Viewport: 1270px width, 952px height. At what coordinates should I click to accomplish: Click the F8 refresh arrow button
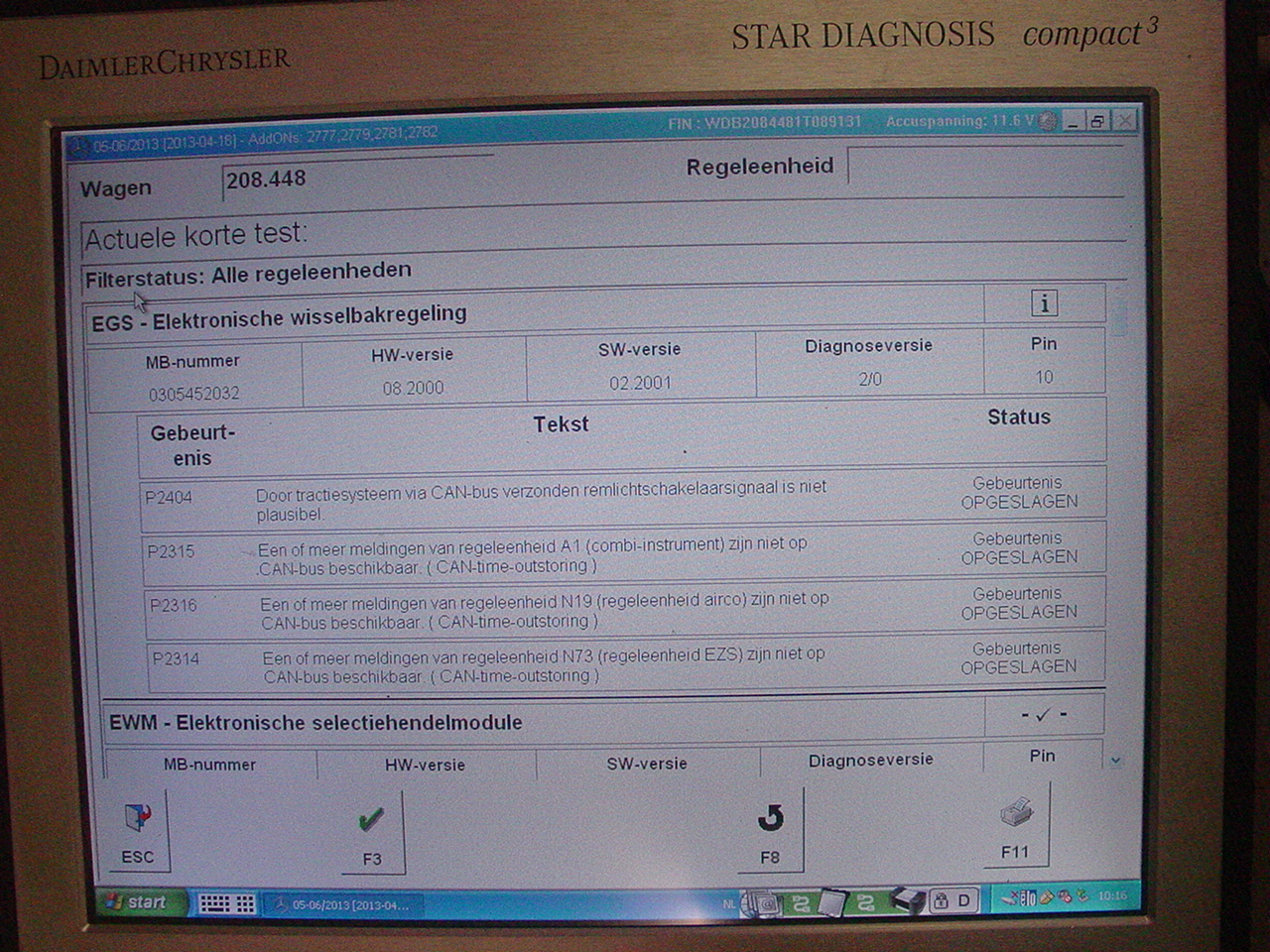770,831
